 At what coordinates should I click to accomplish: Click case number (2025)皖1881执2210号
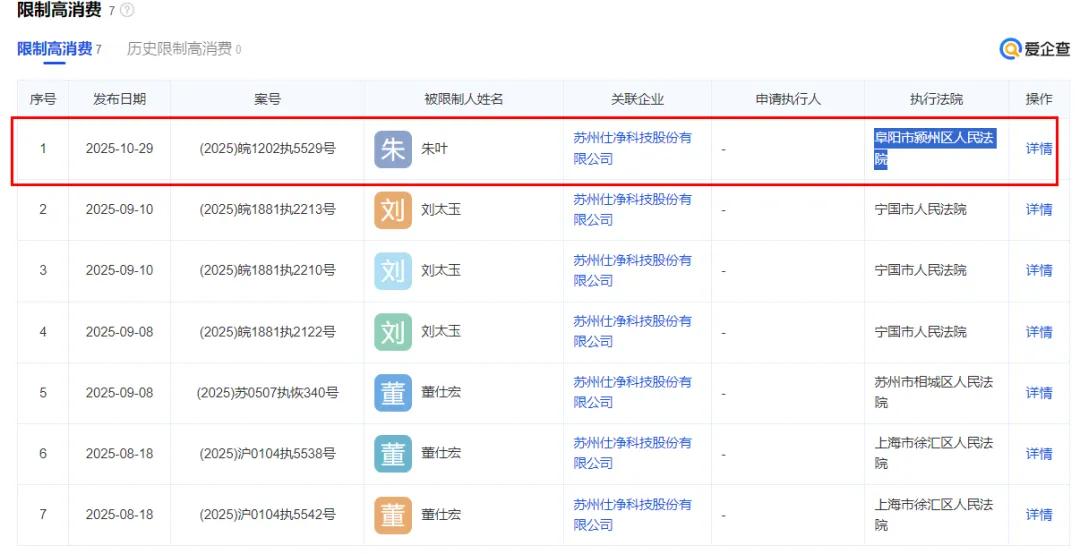267,270
